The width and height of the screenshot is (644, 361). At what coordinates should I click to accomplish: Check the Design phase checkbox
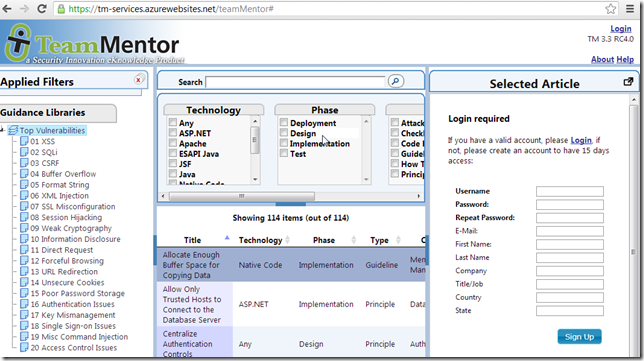point(284,133)
